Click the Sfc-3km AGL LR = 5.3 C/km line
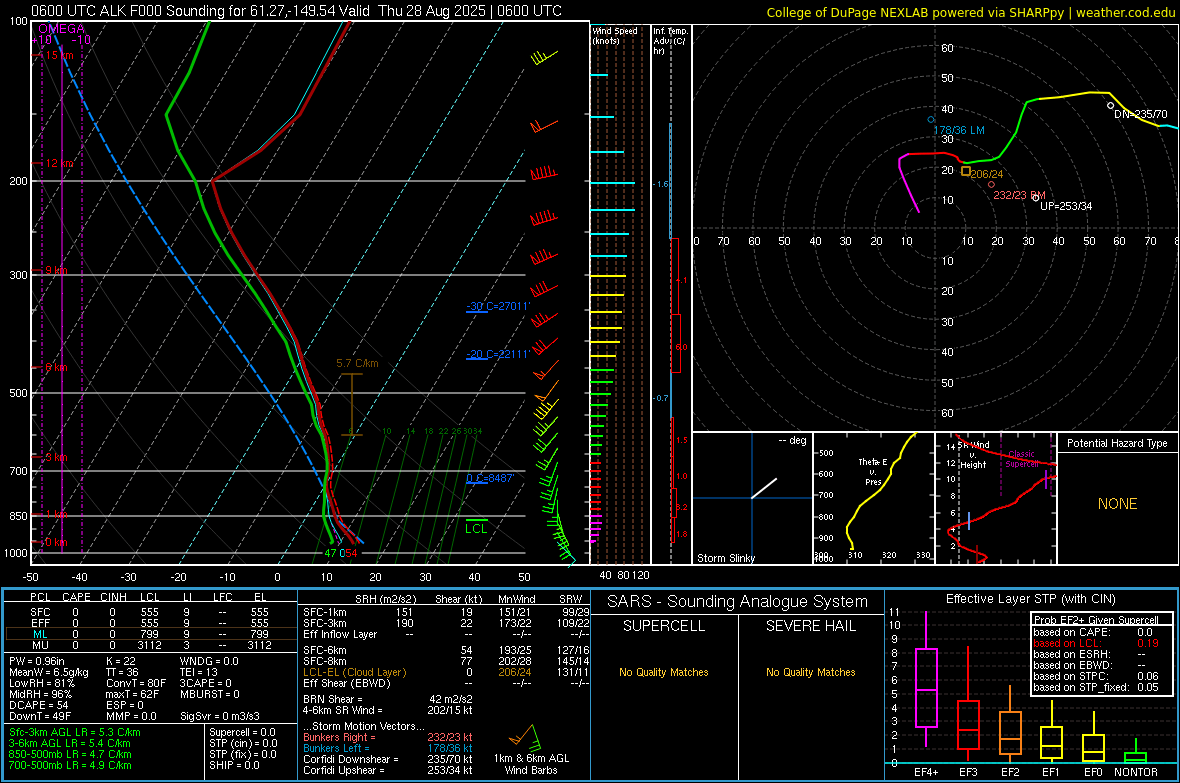Image resolution: width=1180 pixels, height=783 pixels. [75, 732]
